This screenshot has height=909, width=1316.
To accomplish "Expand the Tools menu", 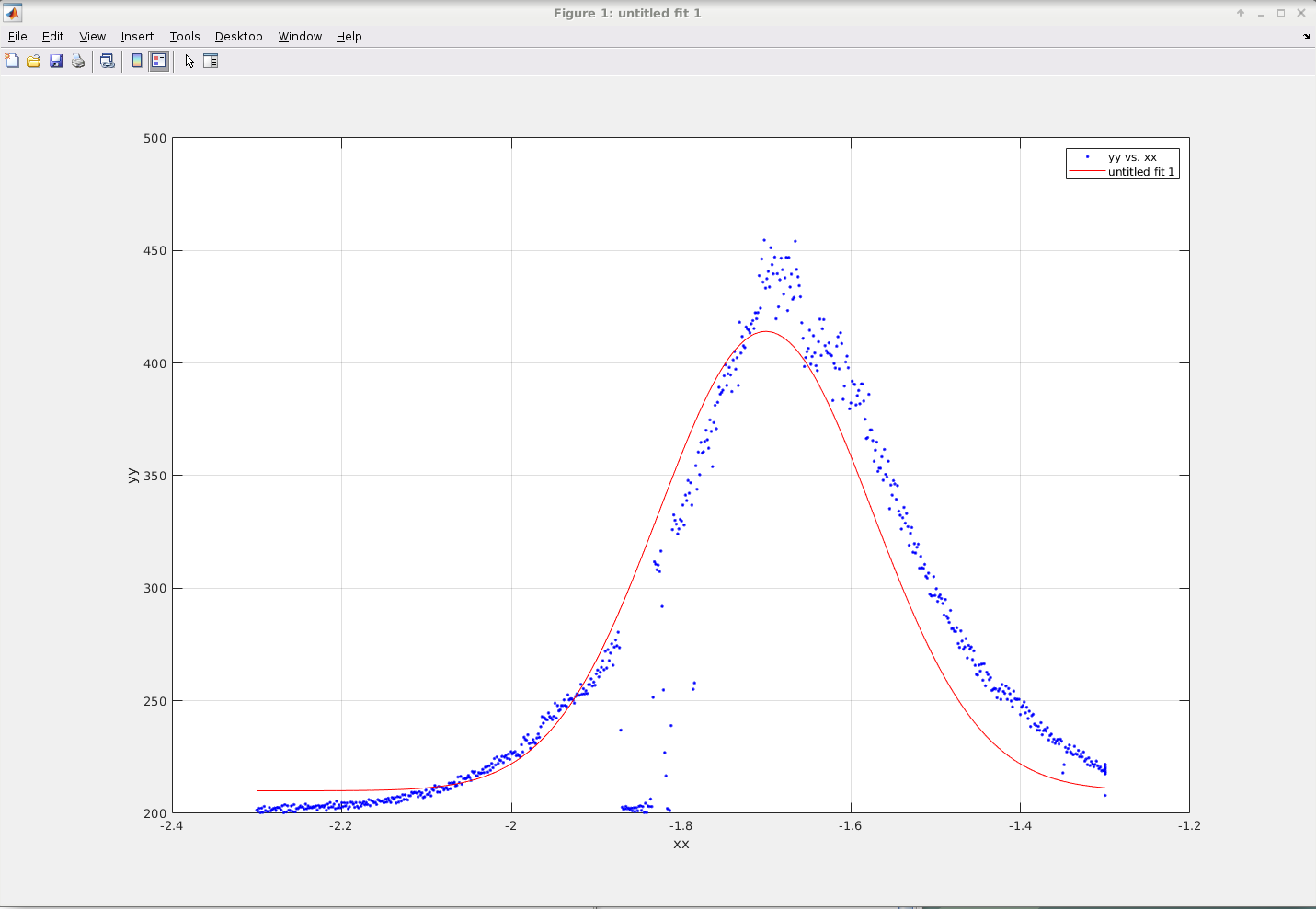I will pos(184,37).
